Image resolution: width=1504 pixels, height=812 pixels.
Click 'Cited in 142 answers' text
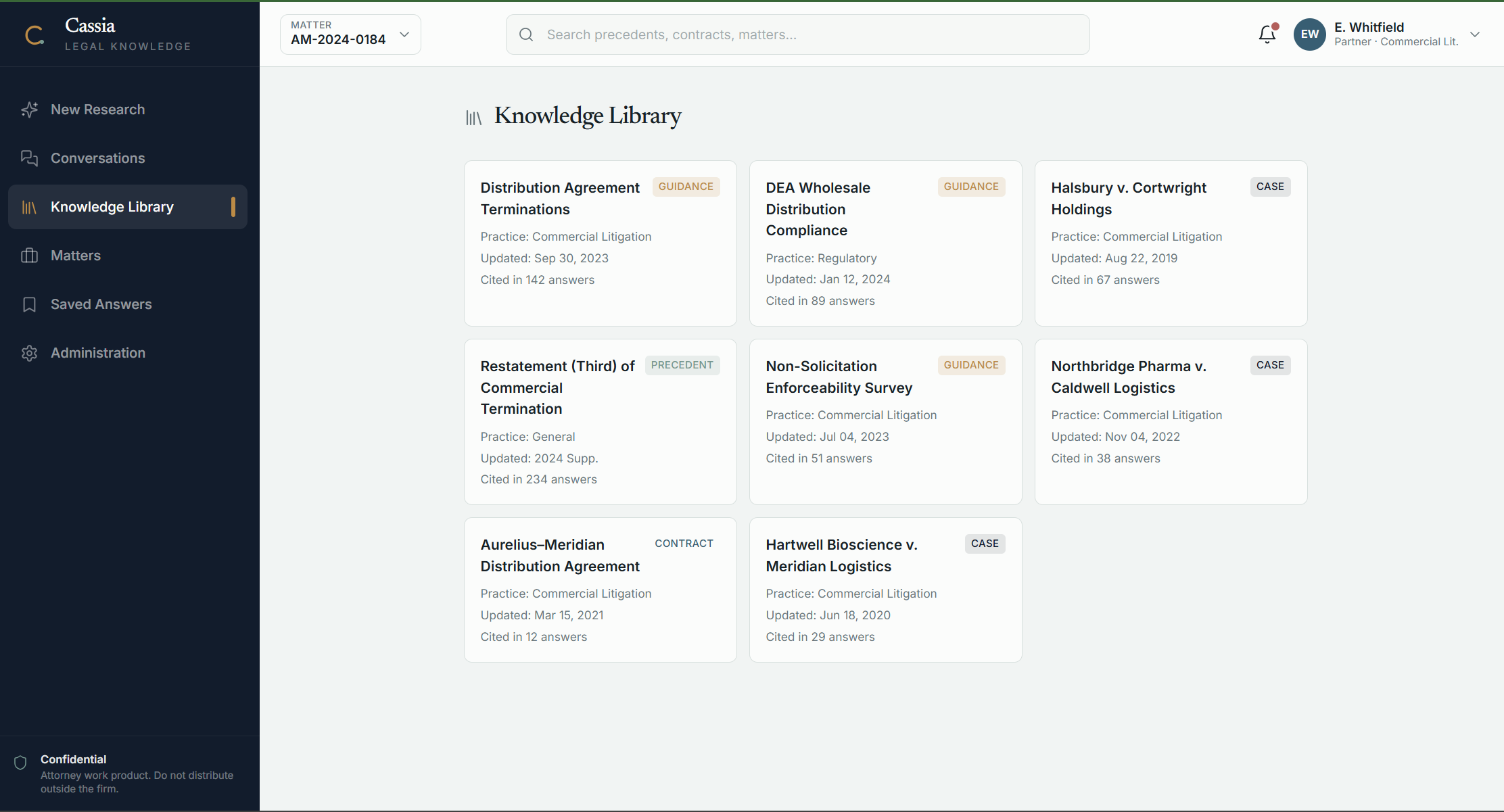pyautogui.click(x=538, y=280)
